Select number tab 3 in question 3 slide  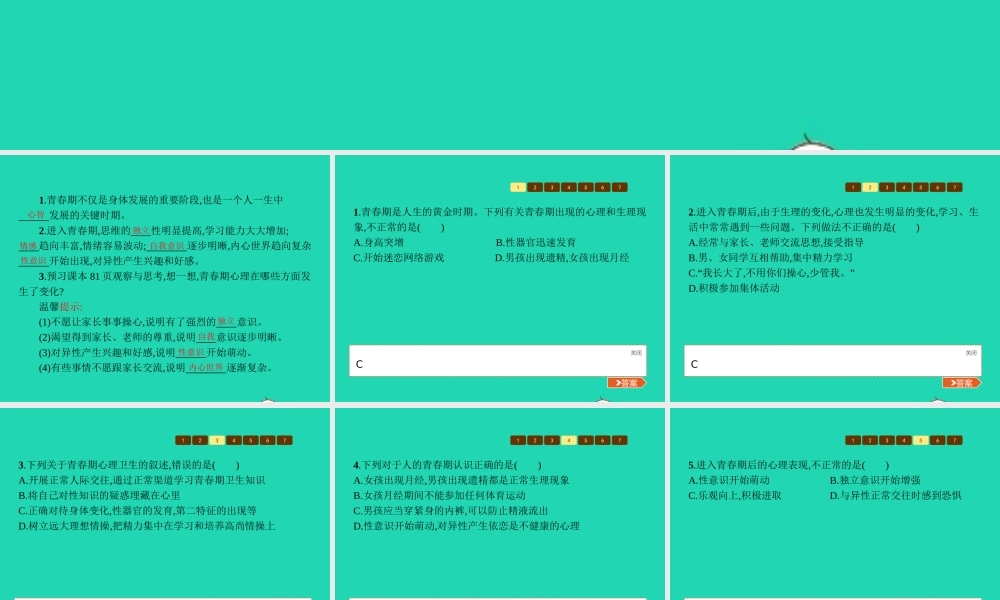click(217, 440)
